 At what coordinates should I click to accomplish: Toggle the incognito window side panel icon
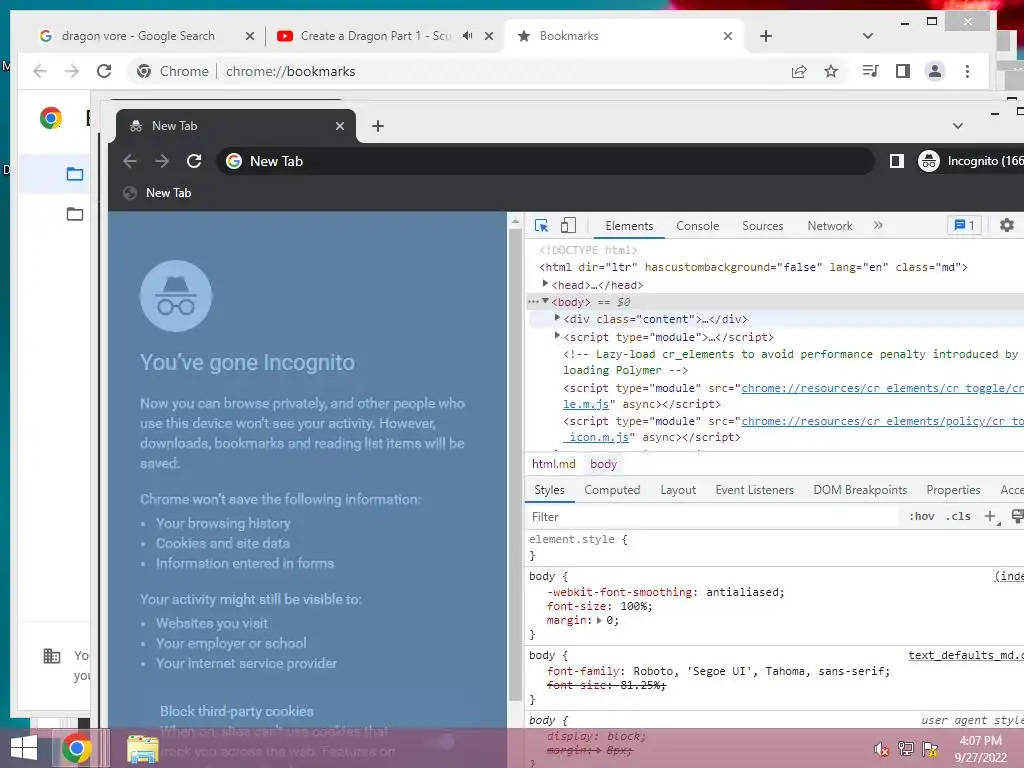897,161
